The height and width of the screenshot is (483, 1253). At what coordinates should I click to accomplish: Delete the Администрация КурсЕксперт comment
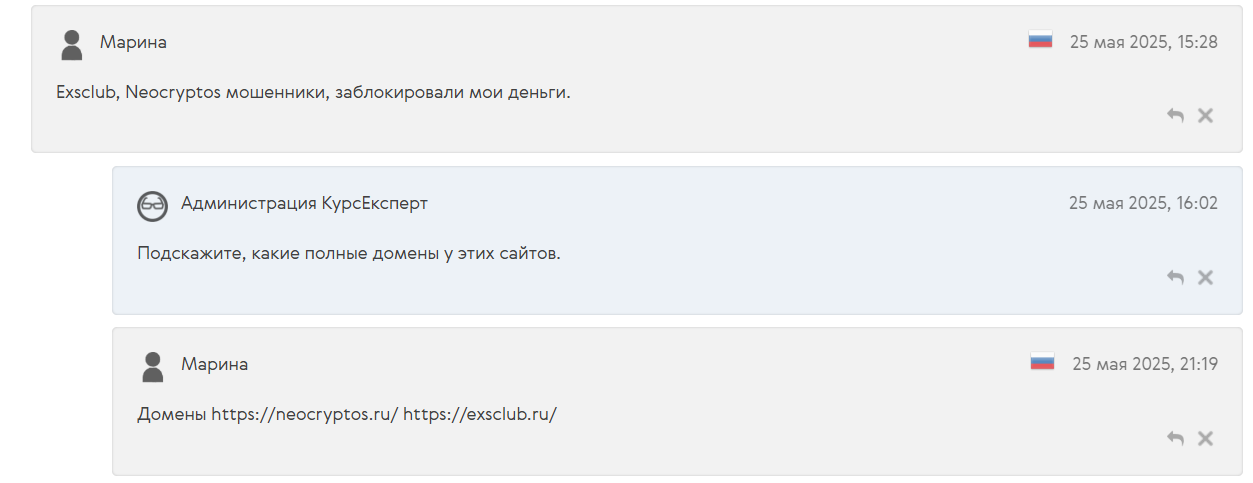[1205, 277]
